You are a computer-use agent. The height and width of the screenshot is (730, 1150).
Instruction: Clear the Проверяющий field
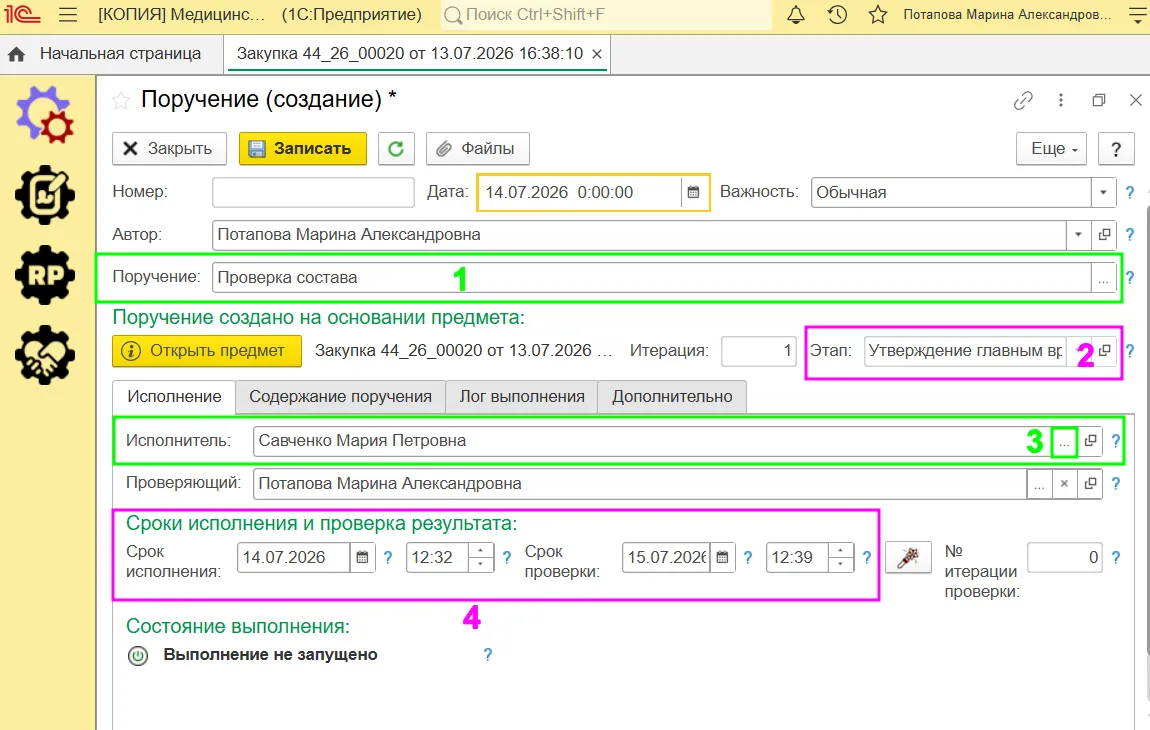[x=1064, y=484]
